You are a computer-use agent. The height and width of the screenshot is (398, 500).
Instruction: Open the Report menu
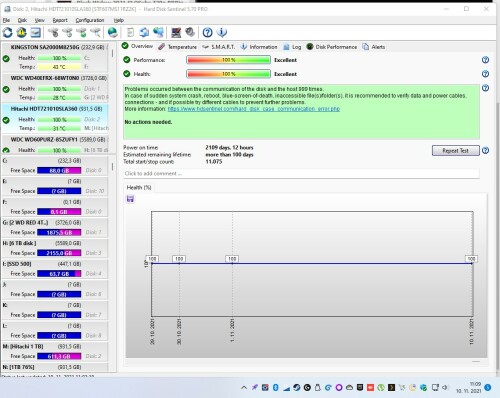point(60,20)
